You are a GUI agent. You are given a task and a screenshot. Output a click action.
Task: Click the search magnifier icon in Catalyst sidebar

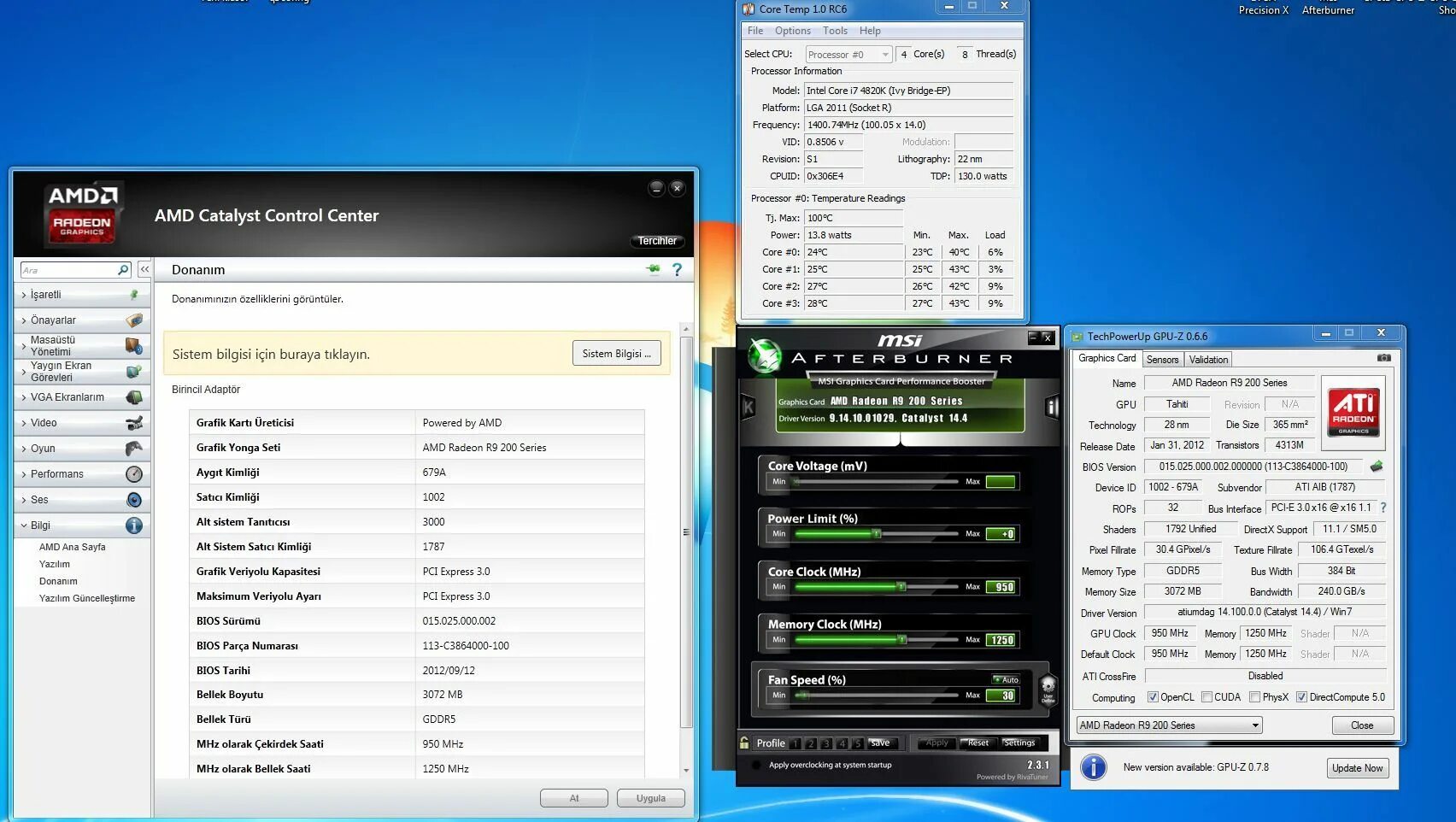click(x=123, y=270)
